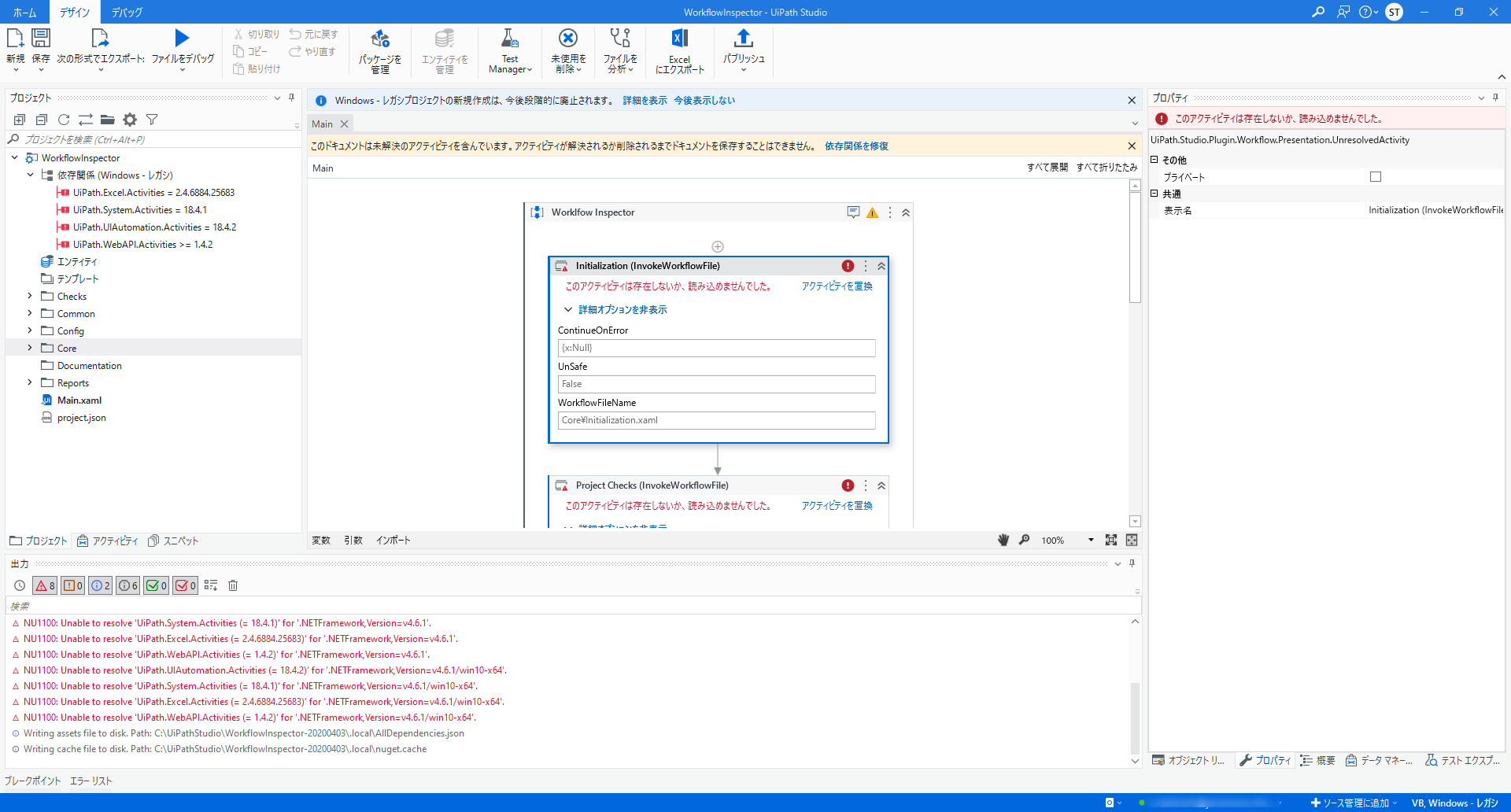Toggle the error filter showing 8 in output
Viewport: 1511px width, 812px height.
(45, 585)
